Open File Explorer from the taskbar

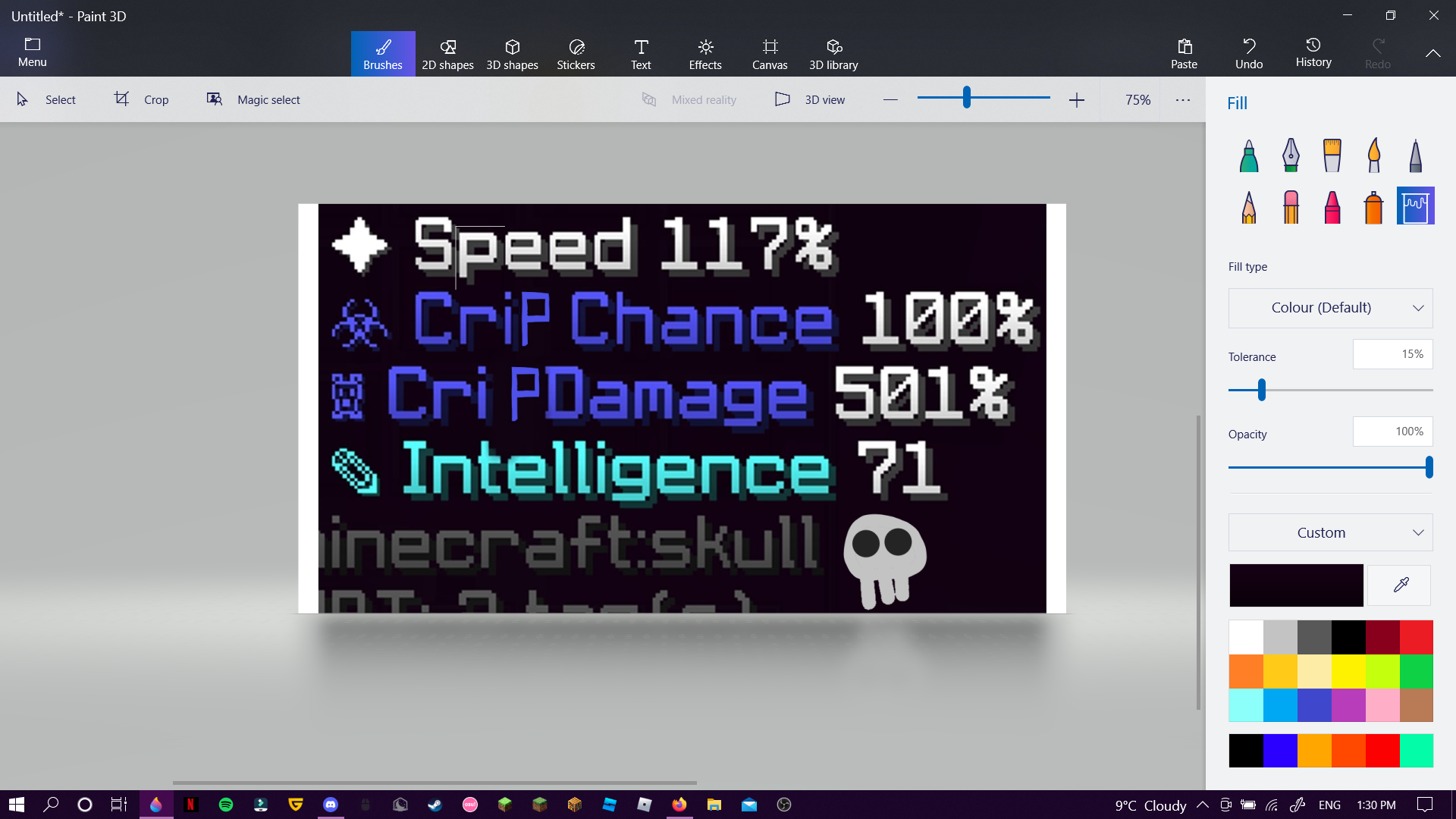pos(714,805)
